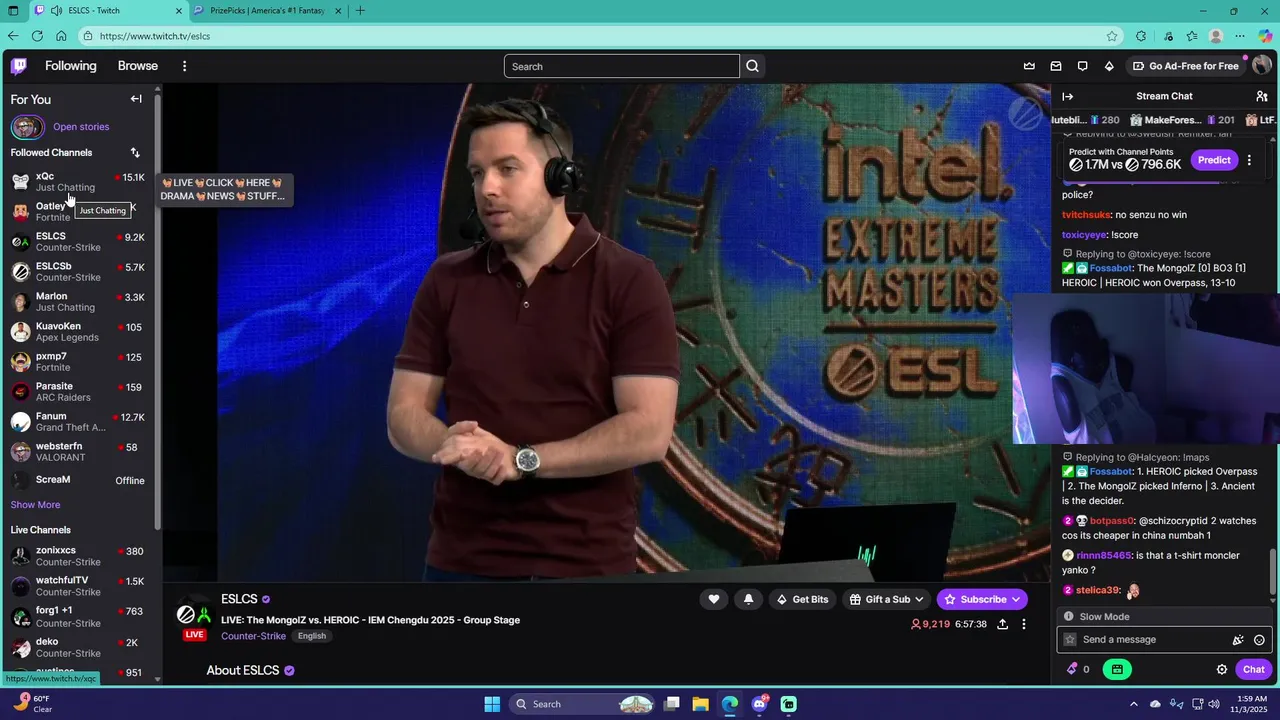Bookmark this page with star icon
This screenshot has height=720, width=1280.
(x=1112, y=36)
